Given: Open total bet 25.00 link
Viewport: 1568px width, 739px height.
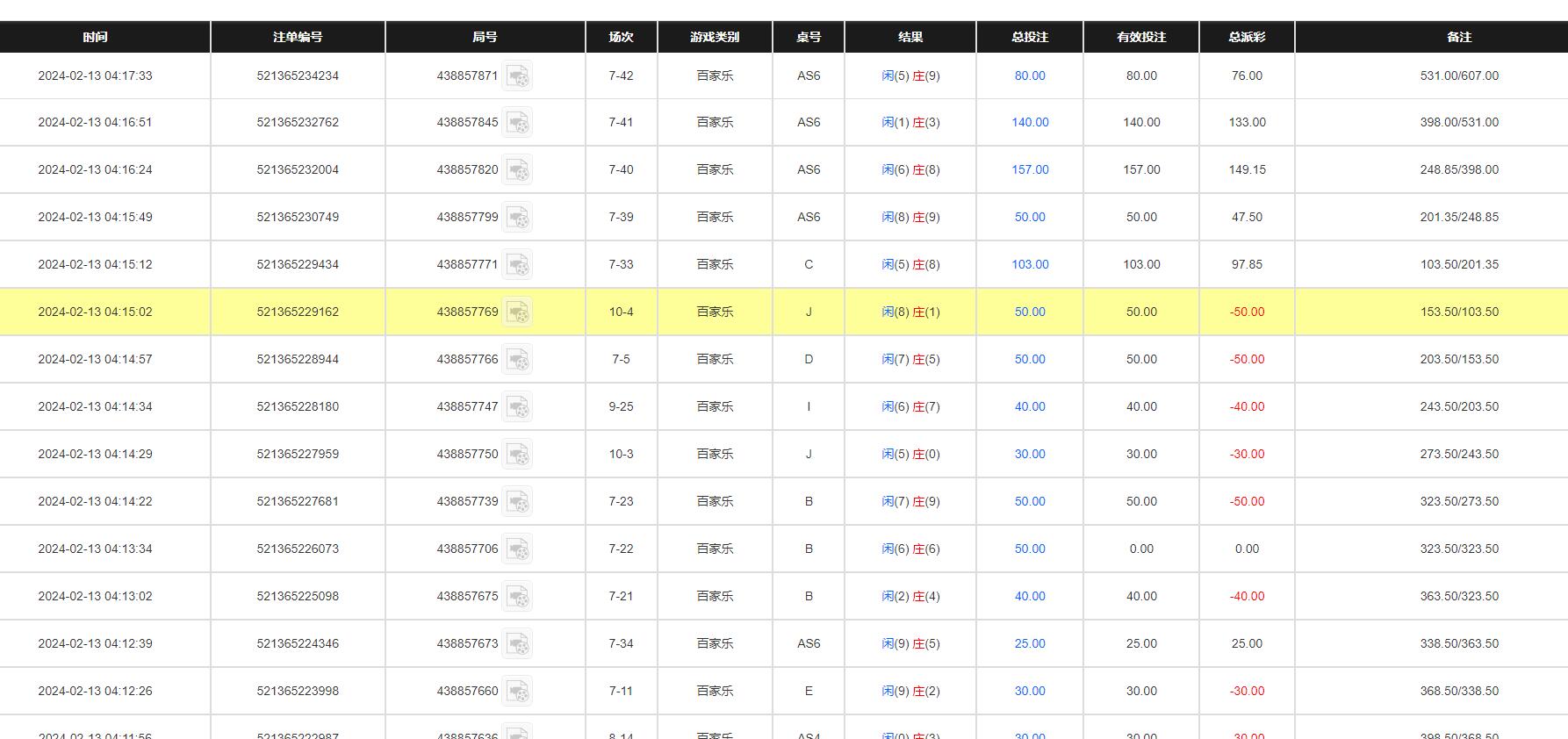Looking at the screenshot, I should tap(1030, 643).
